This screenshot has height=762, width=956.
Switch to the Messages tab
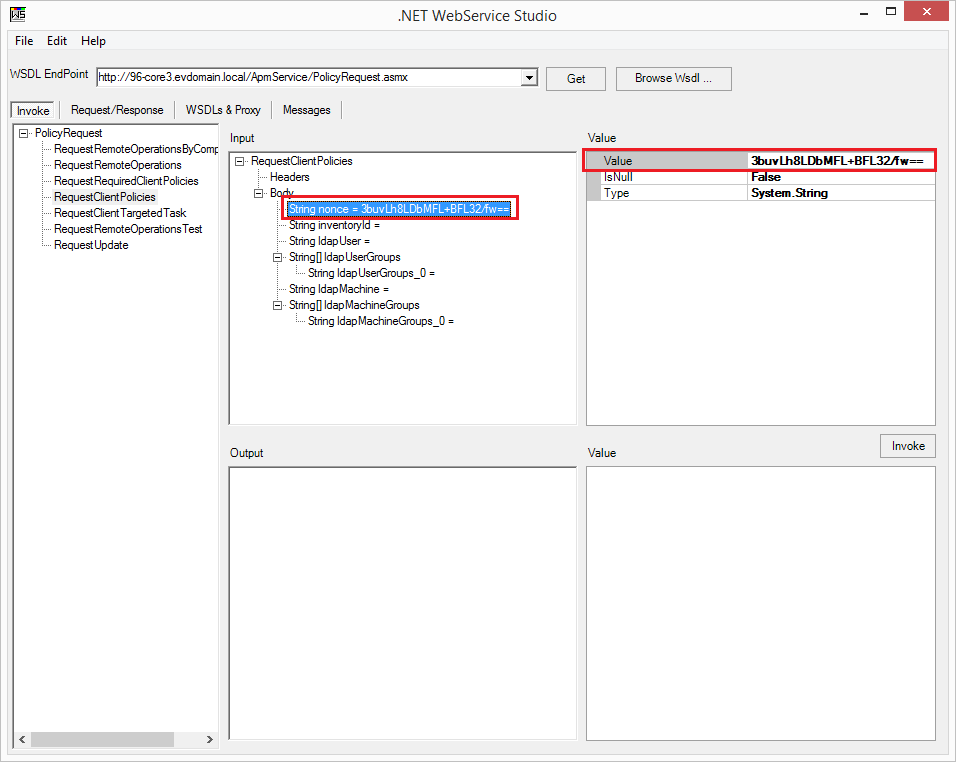(x=306, y=110)
